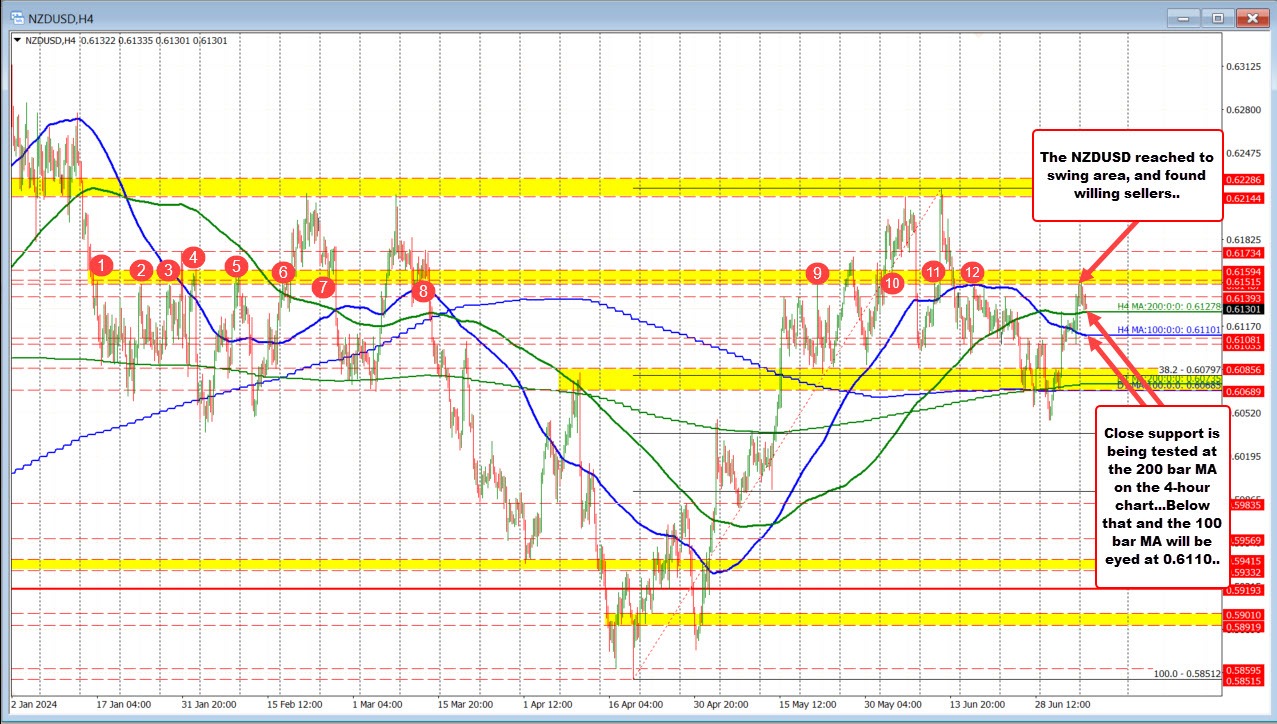
Task: Select the red 0.59193 price level tag
Action: pos(1244,590)
